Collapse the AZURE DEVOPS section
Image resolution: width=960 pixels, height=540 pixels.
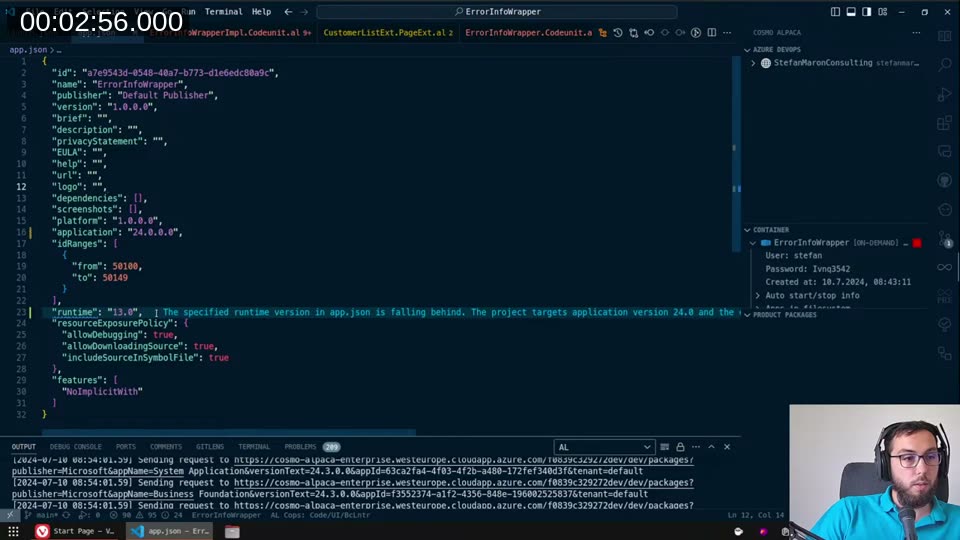747,50
